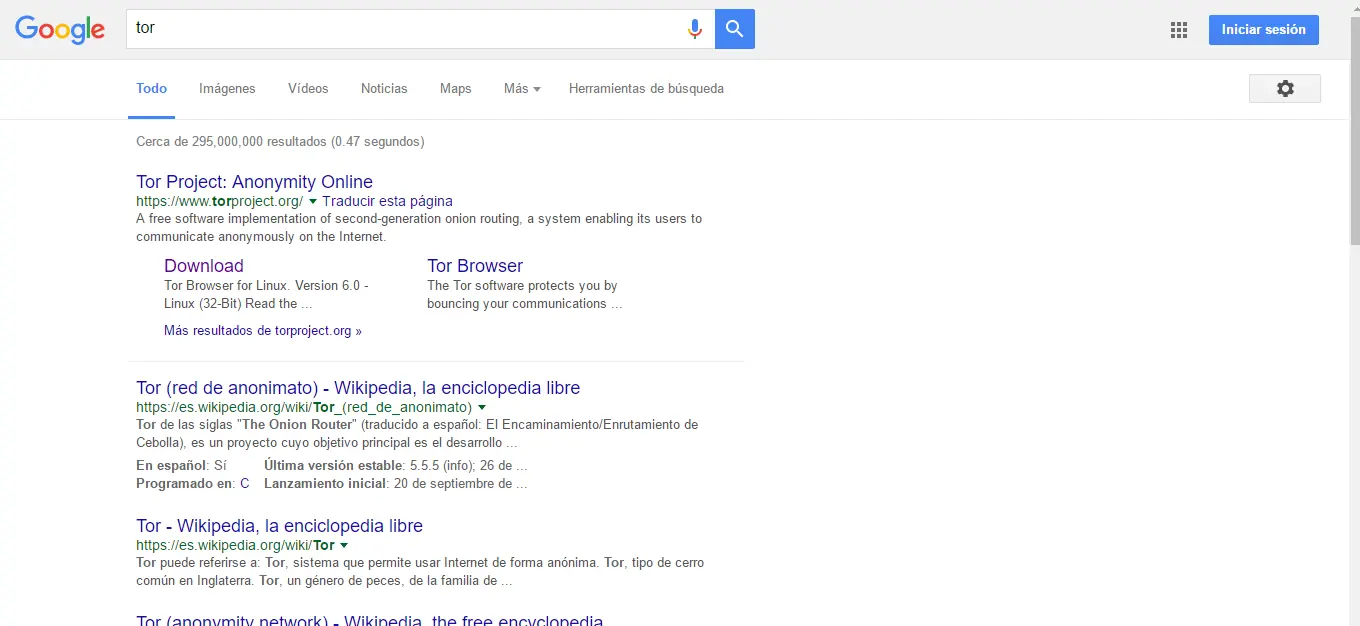
Task: Expand arrow beside Tor_(red_de_anonimato) URL
Action: click(x=482, y=408)
